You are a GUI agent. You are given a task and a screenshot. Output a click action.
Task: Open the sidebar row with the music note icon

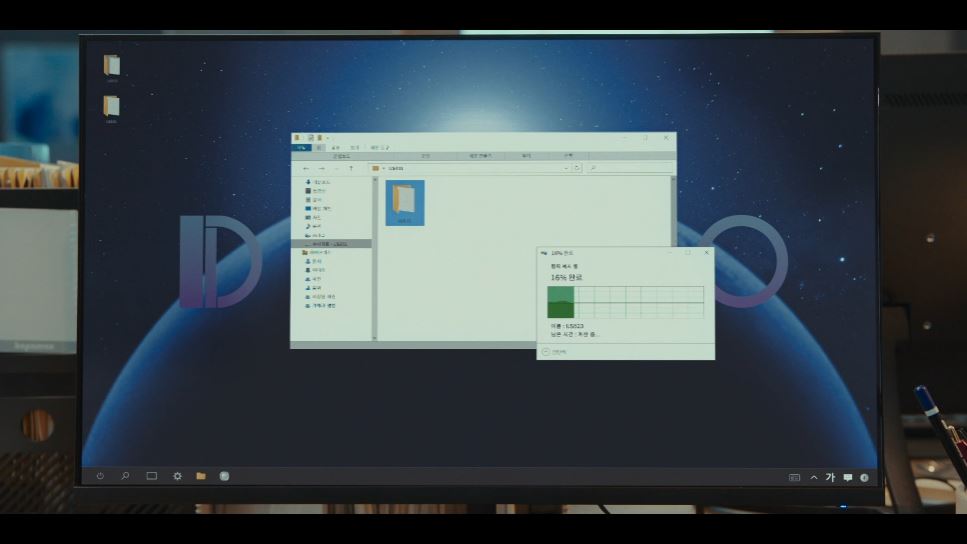point(313,226)
